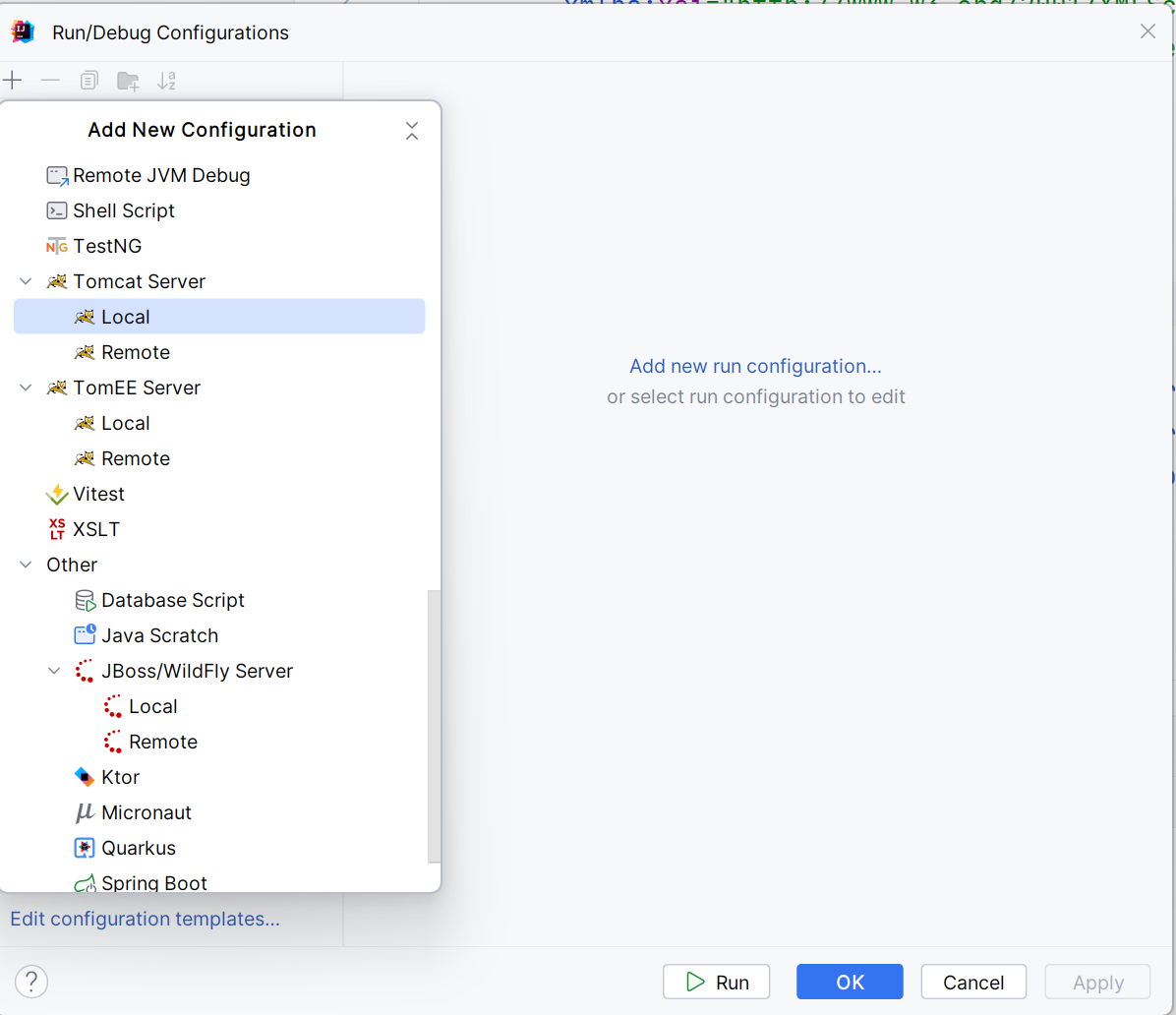Image resolution: width=1176 pixels, height=1015 pixels.
Task: Click the Create New Folder toolbar icon
Action: click(128, 81)
